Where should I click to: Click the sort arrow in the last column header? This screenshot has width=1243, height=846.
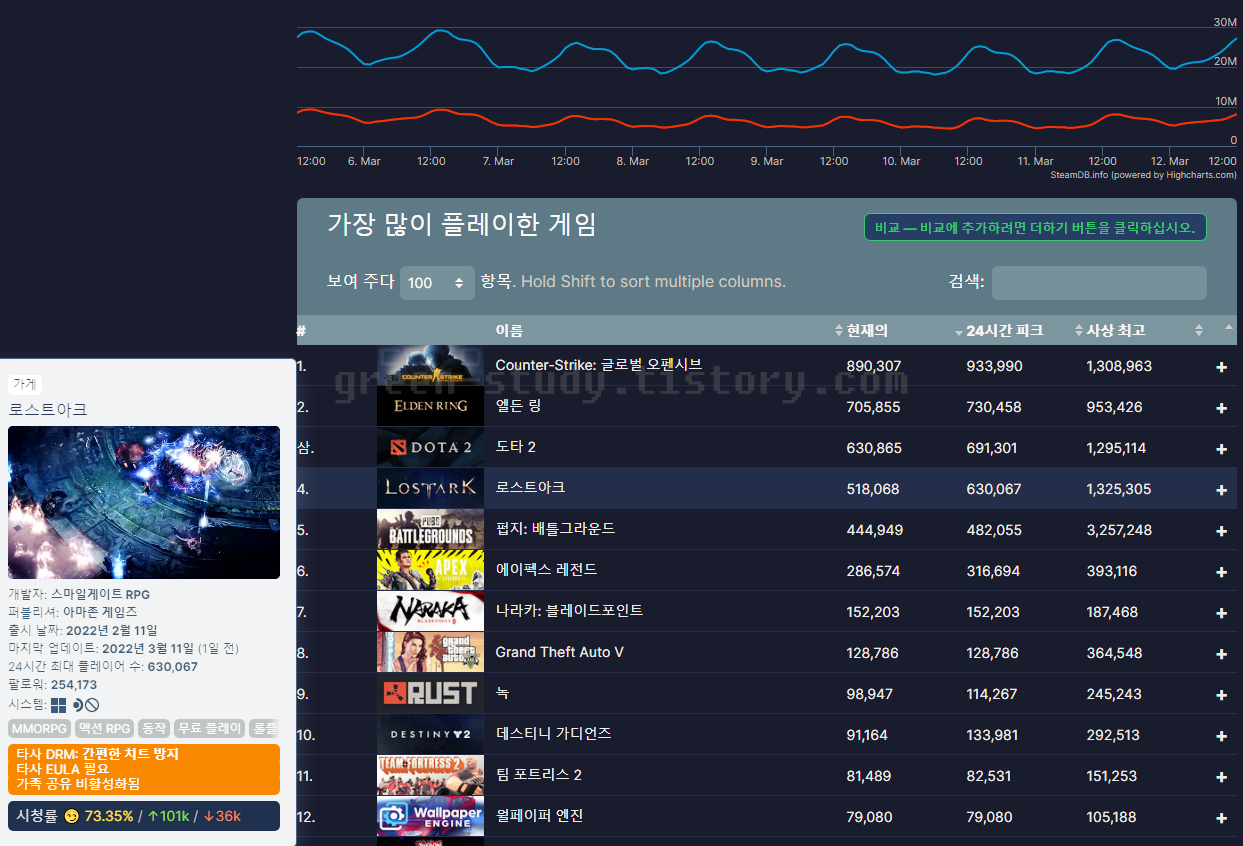1228,327
